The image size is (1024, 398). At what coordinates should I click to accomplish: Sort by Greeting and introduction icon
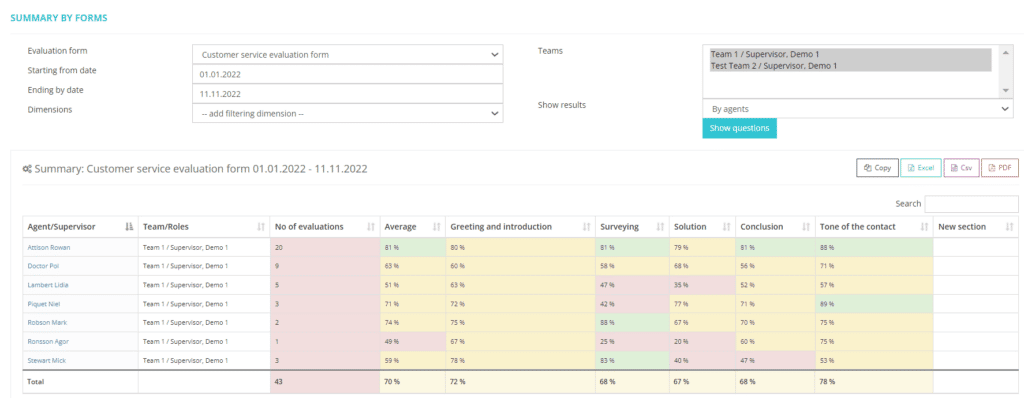pyautogui.click(x=586, y=227)
